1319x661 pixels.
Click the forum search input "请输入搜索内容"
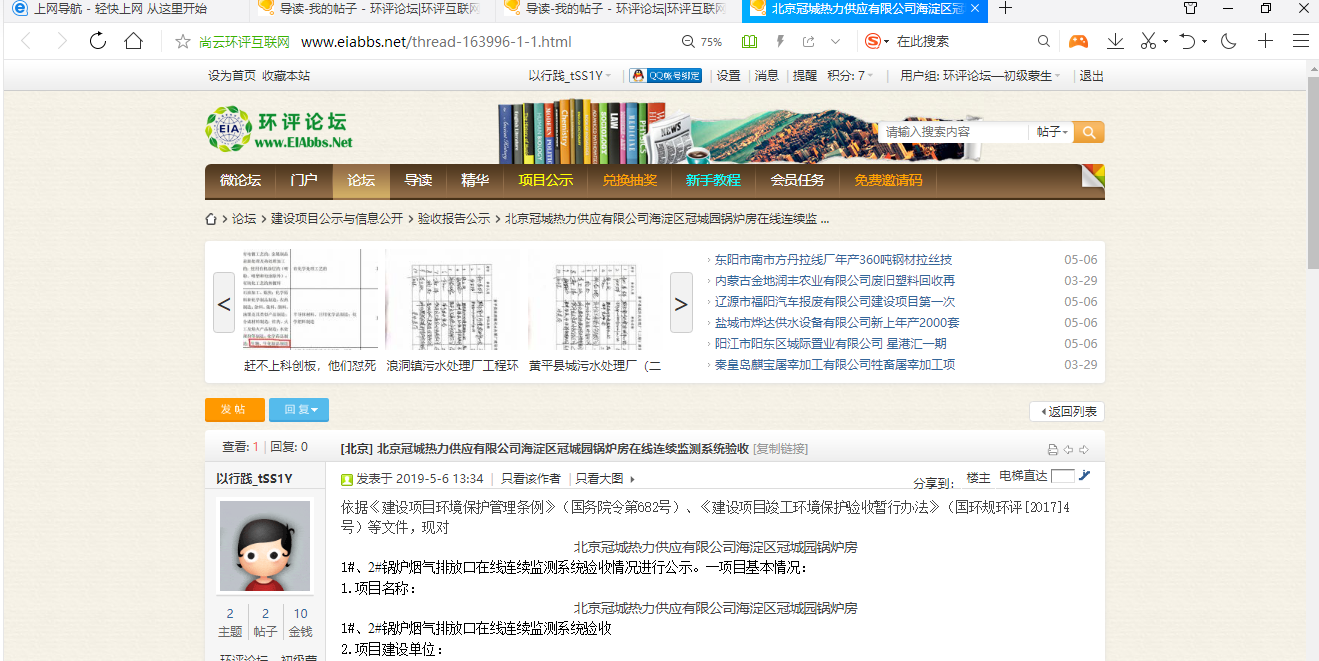(x=953, y=132)
